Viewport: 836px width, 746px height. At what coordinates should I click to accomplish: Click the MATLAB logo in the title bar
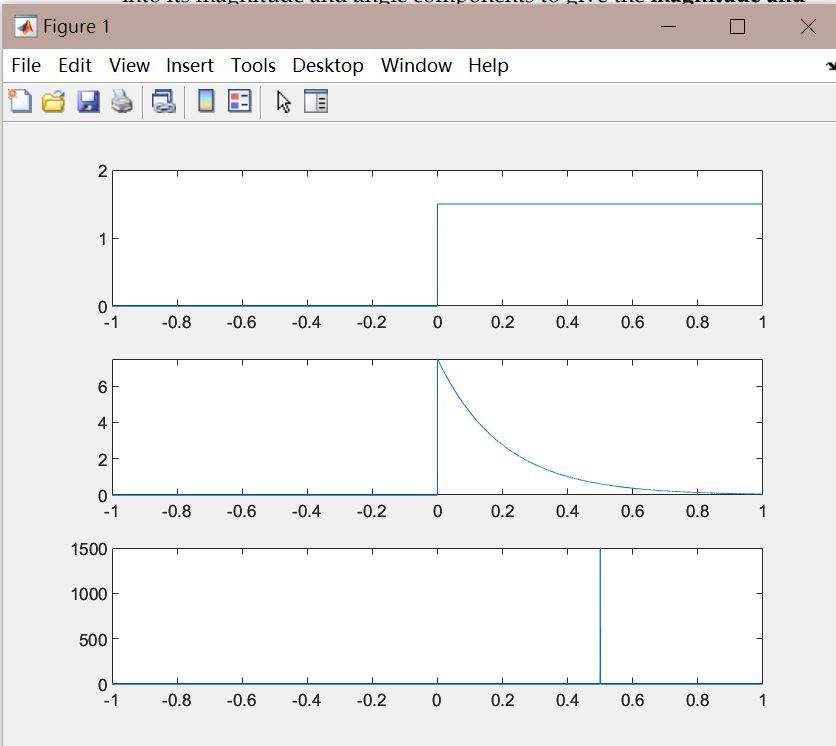25,26
